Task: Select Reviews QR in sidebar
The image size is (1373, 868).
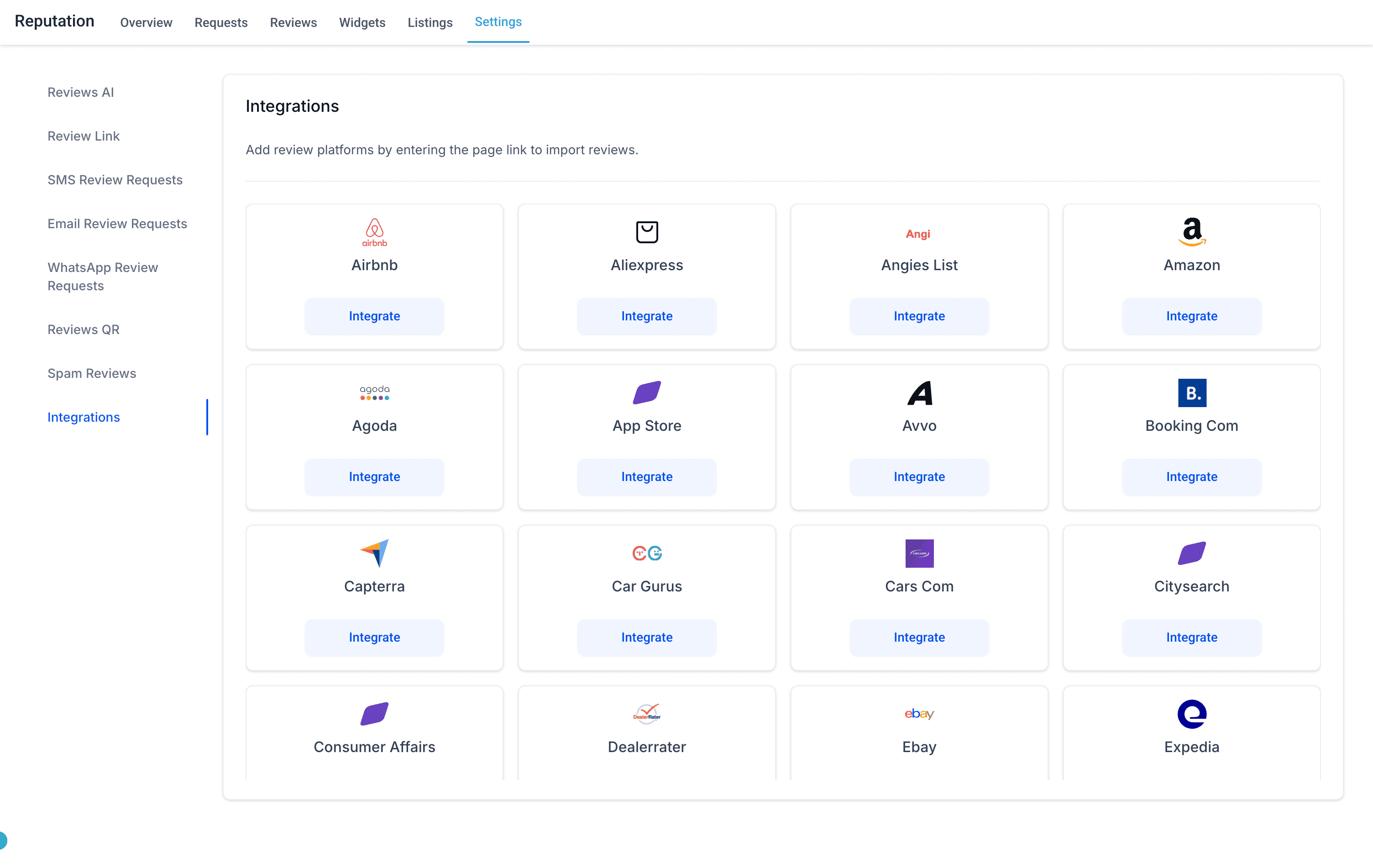Action: click(x=83, y=330)
